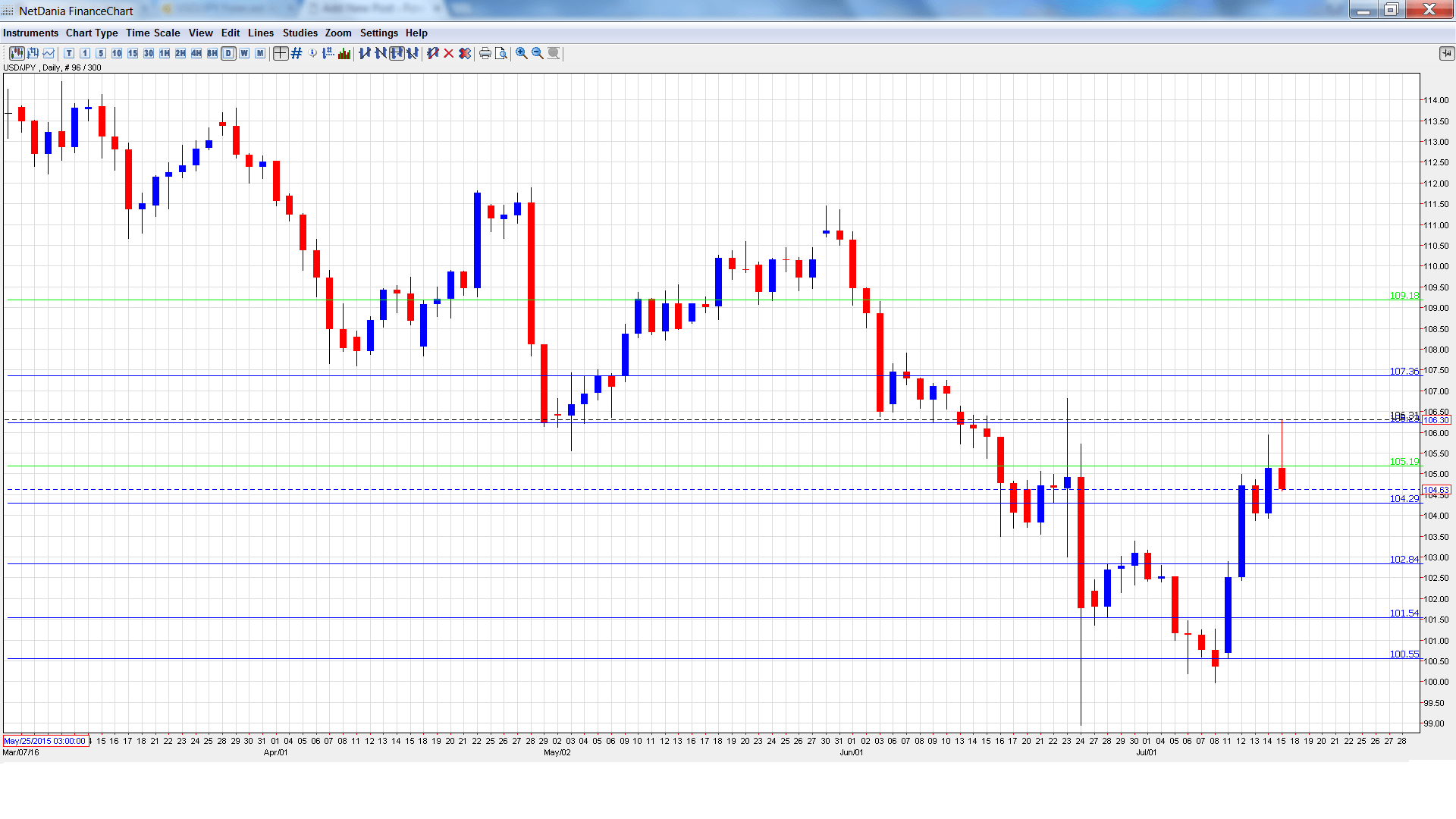Viewport: 1456px width, 819px height.
Task: Open the print preview icon
Action: click(x=501, y=53)
